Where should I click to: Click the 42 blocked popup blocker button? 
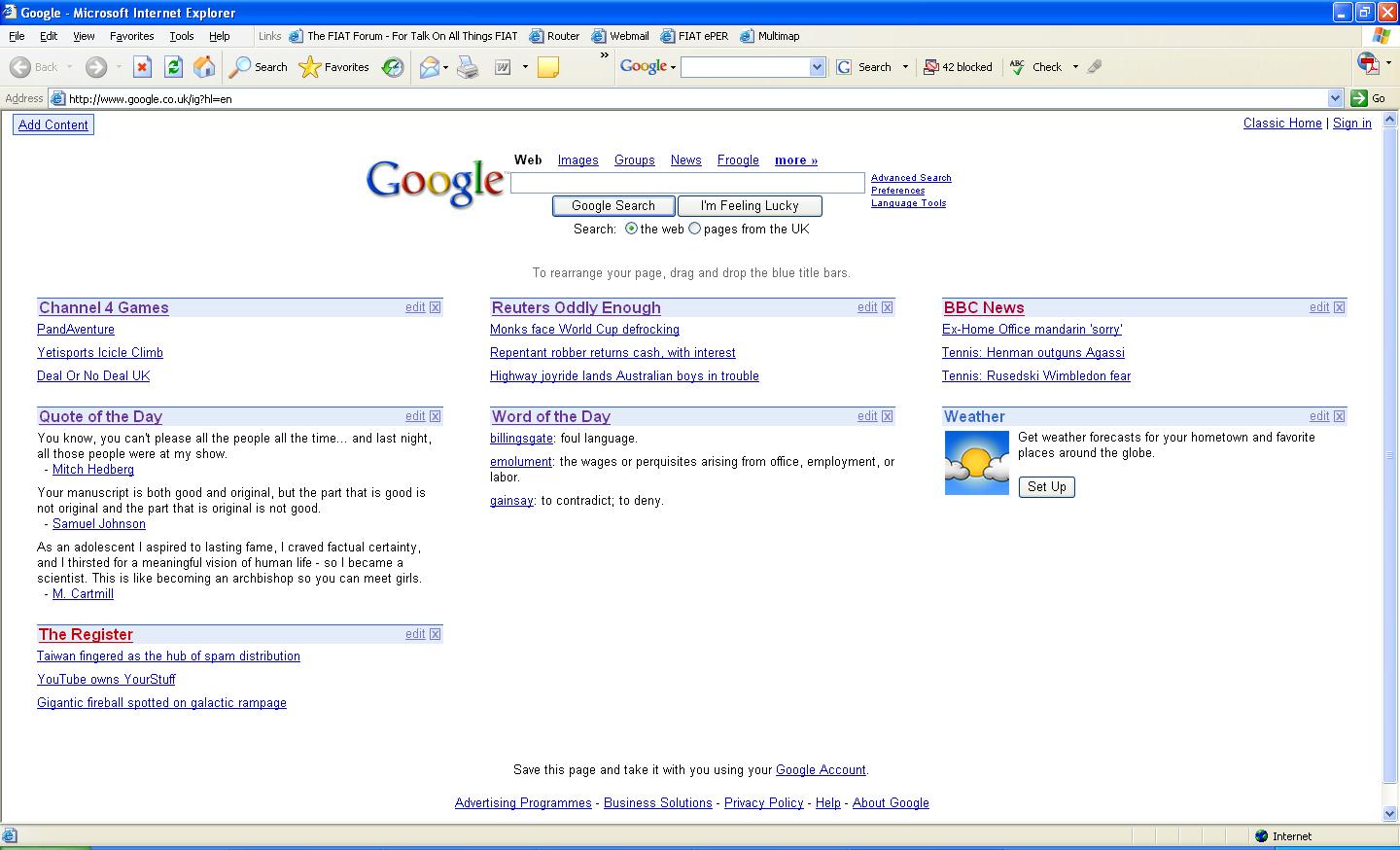click(x=958, y=67)
